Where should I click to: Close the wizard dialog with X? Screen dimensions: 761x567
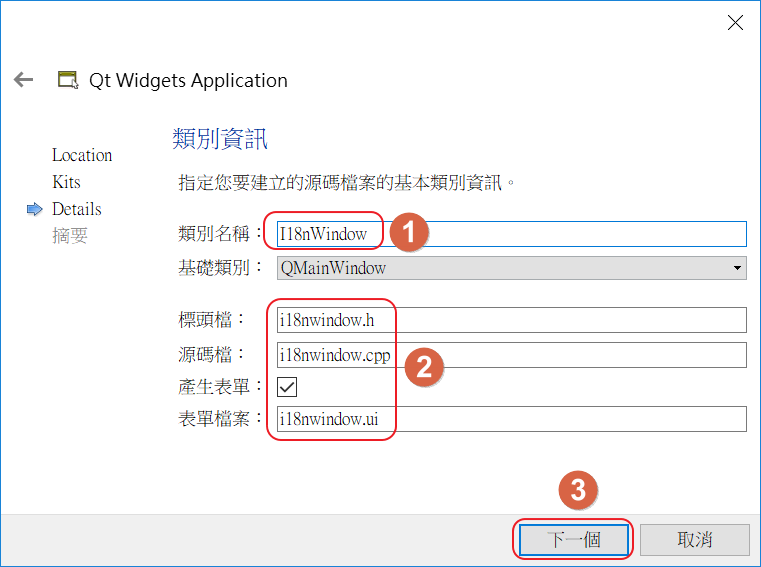(735, 22)
